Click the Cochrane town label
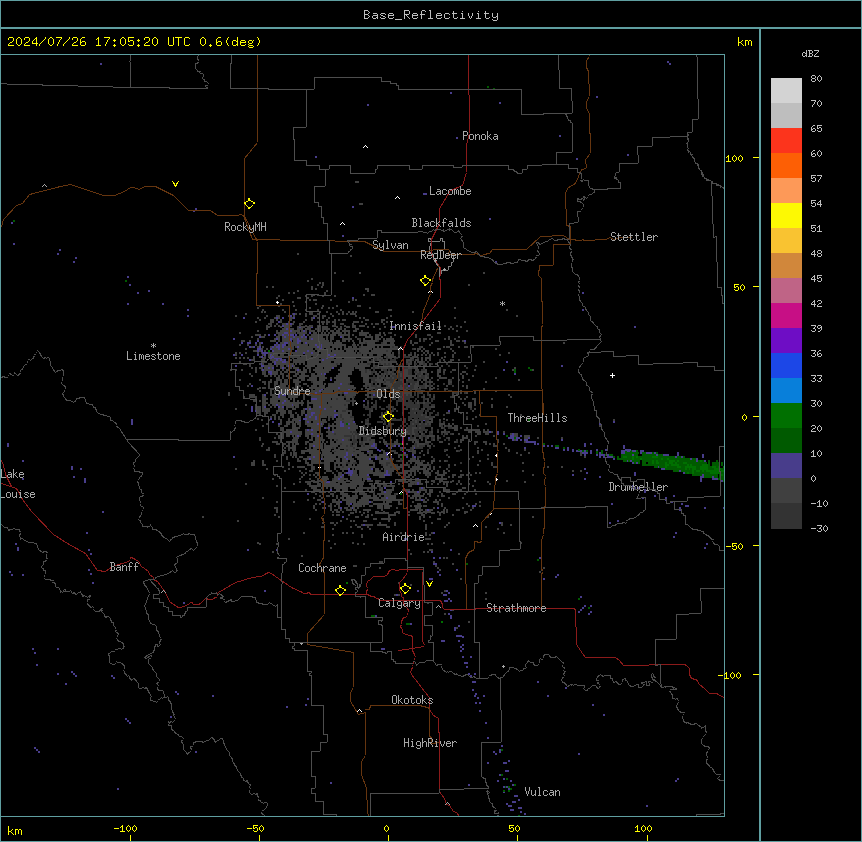 pyautogui.click(x=322, y=568)
